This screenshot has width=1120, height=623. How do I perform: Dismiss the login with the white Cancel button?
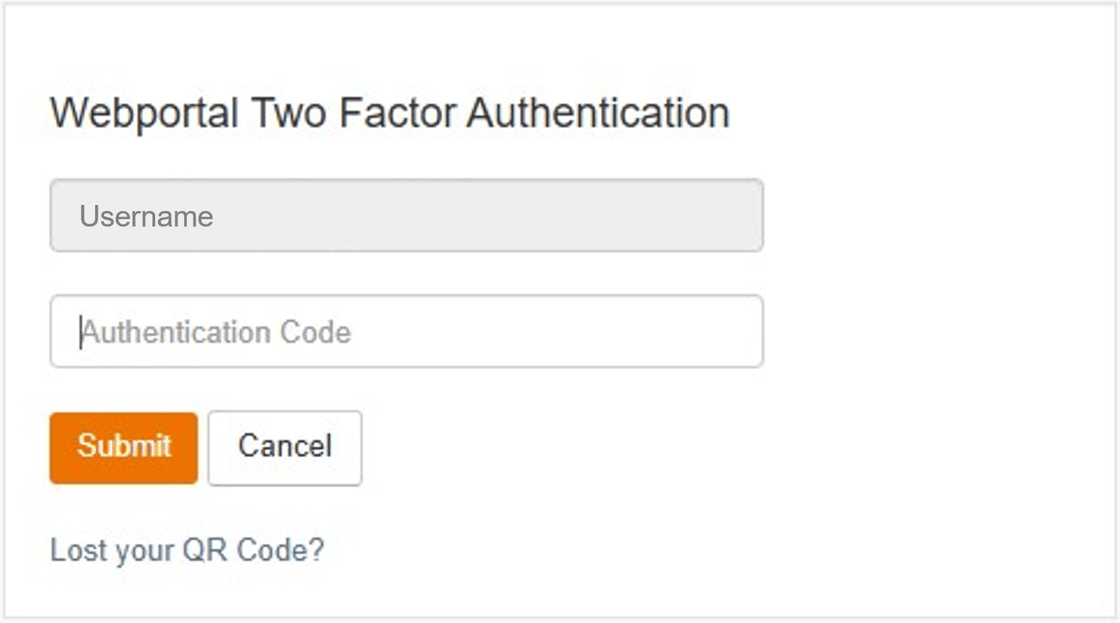285,447
